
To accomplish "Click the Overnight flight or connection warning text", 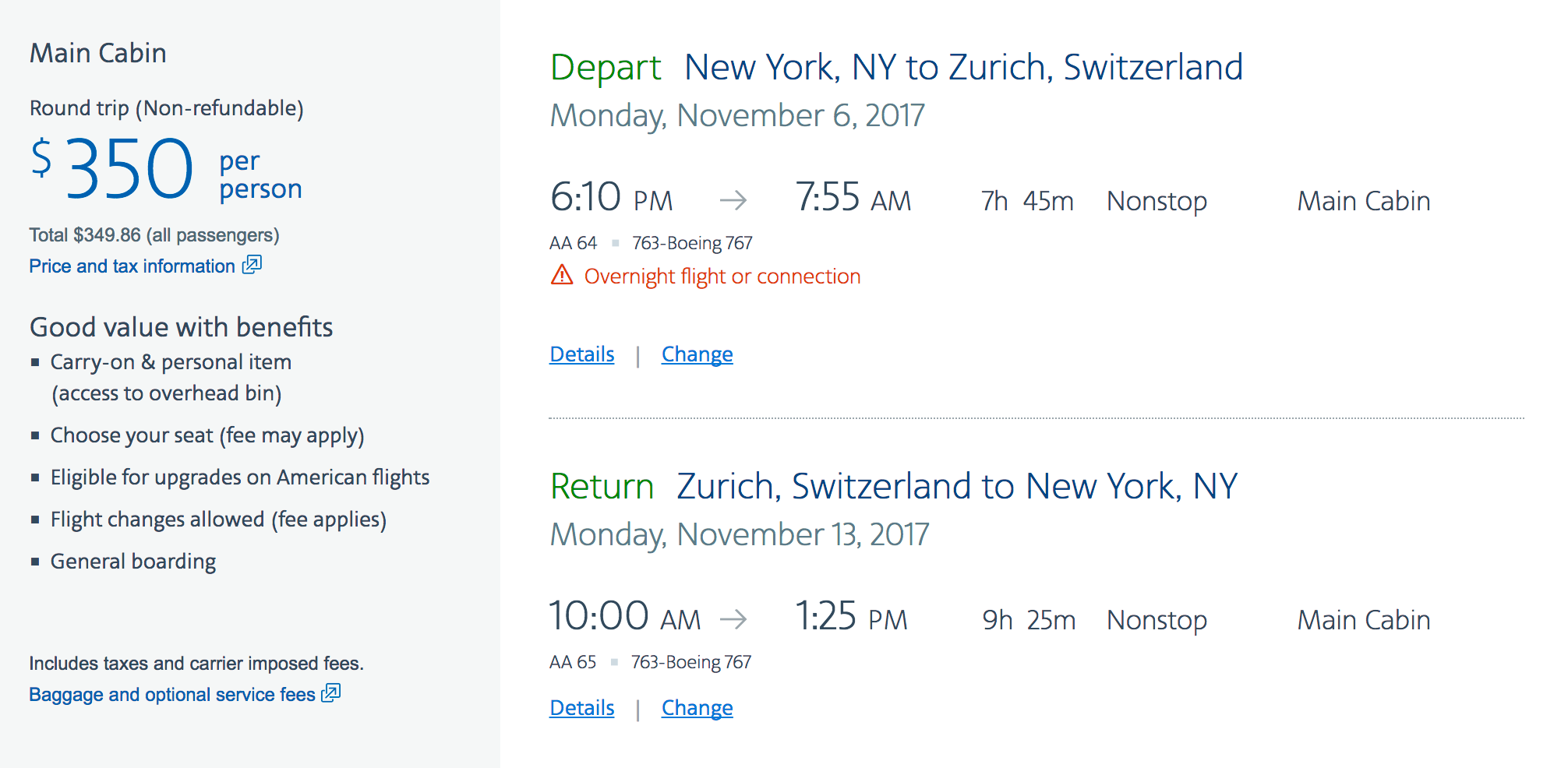I will [x=722, y=277].
